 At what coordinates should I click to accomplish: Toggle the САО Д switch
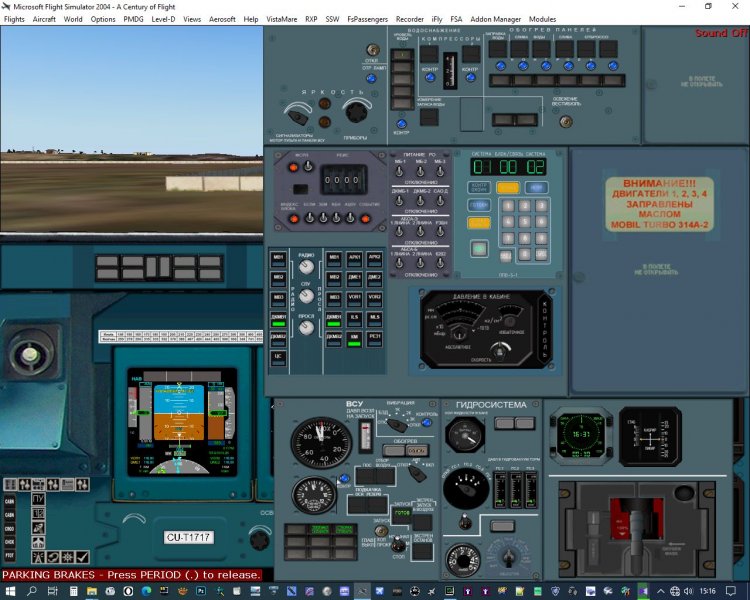[441, 201]
